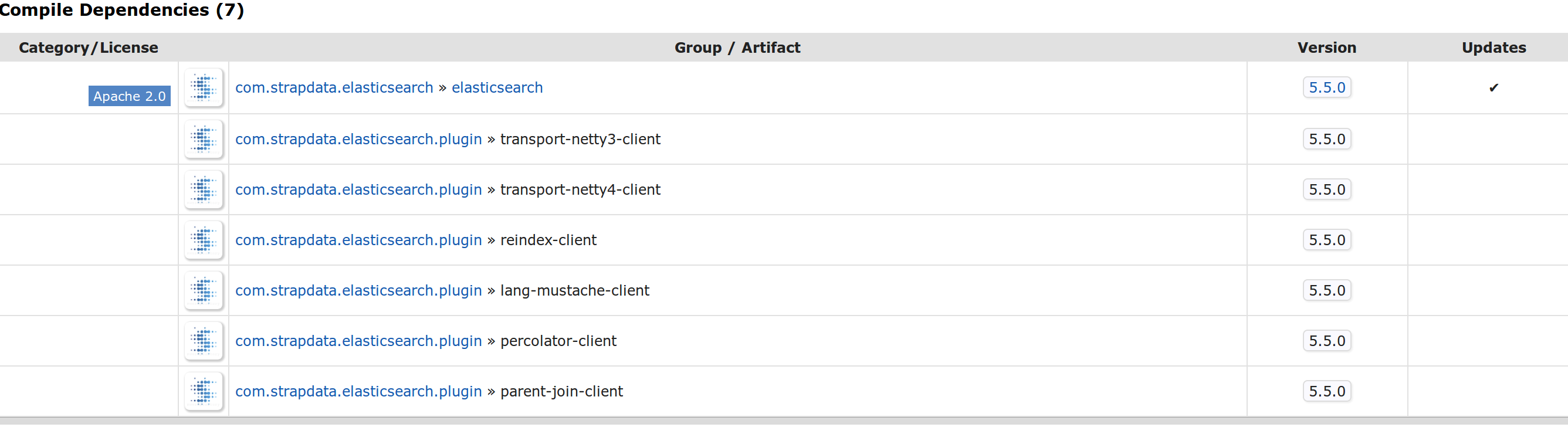Click the elasticsearch artifact icon in first row
The width and height of the screenshot is (1568, 434).
[204, 87]
